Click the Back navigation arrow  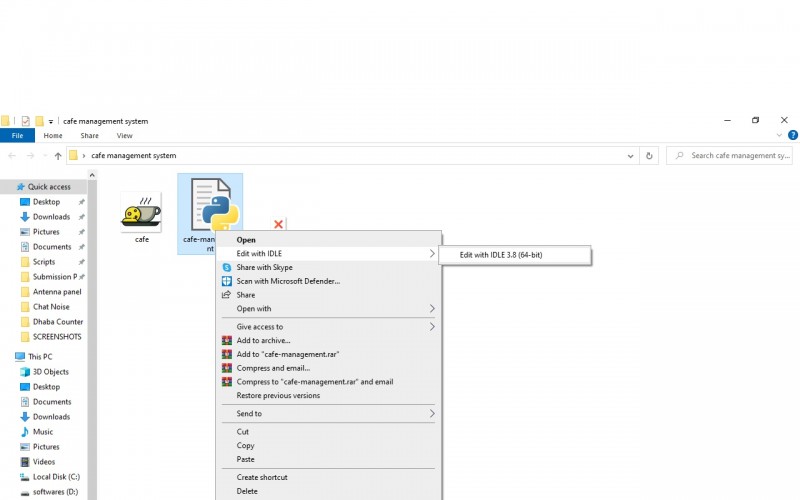[12, 156]
